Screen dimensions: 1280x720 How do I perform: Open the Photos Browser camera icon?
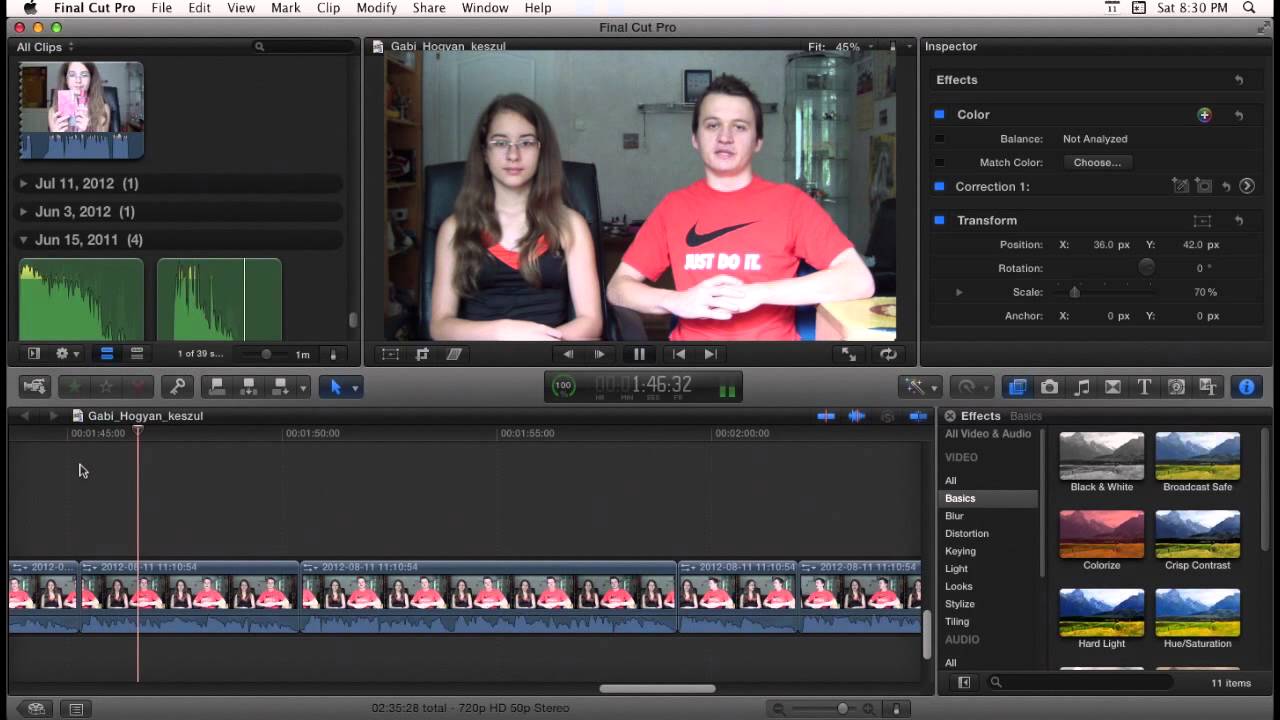[1049, 387]
